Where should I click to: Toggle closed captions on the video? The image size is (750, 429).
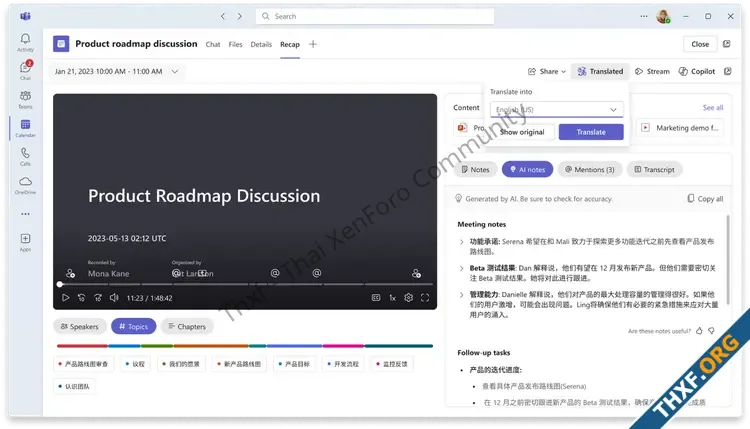tap(376, 297)
